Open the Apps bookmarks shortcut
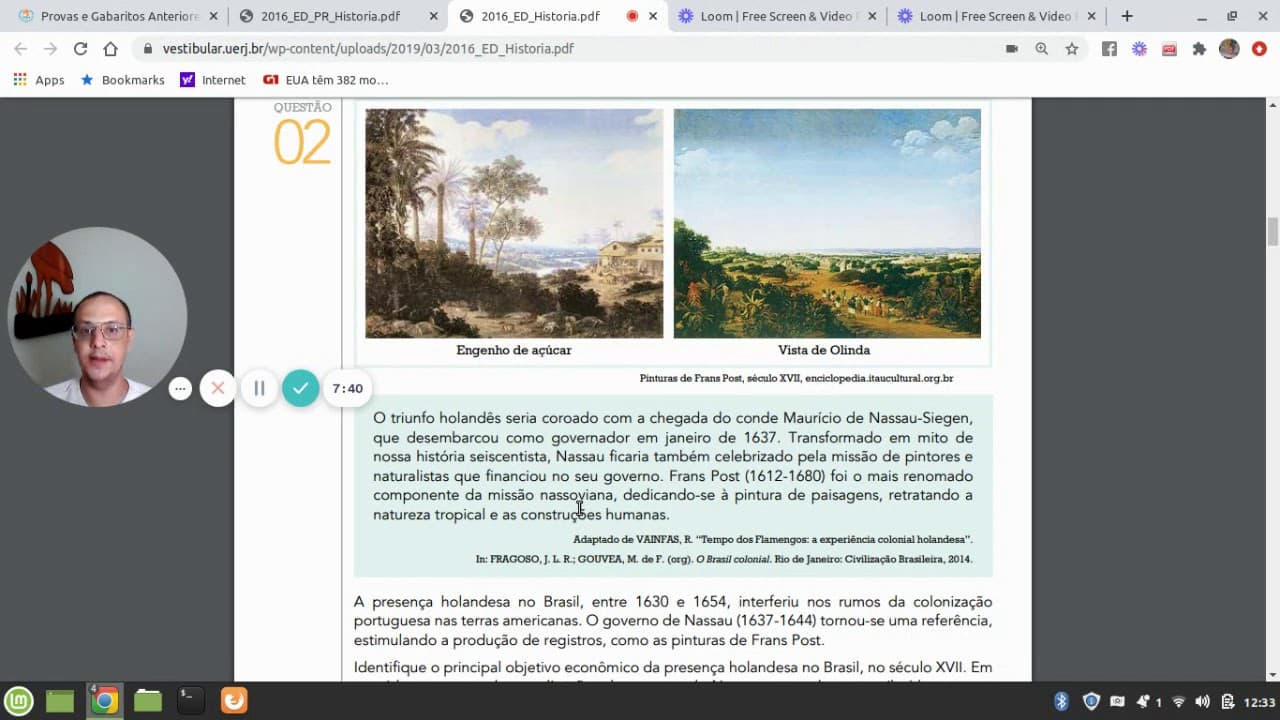 click(39, 80)
